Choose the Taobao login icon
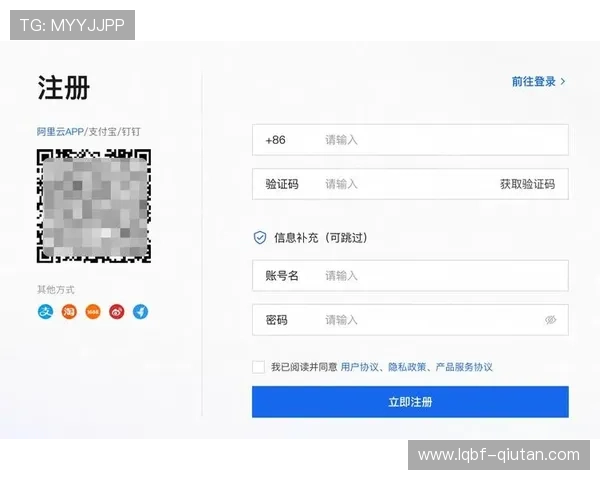600x480 pixels. [69, 311]
